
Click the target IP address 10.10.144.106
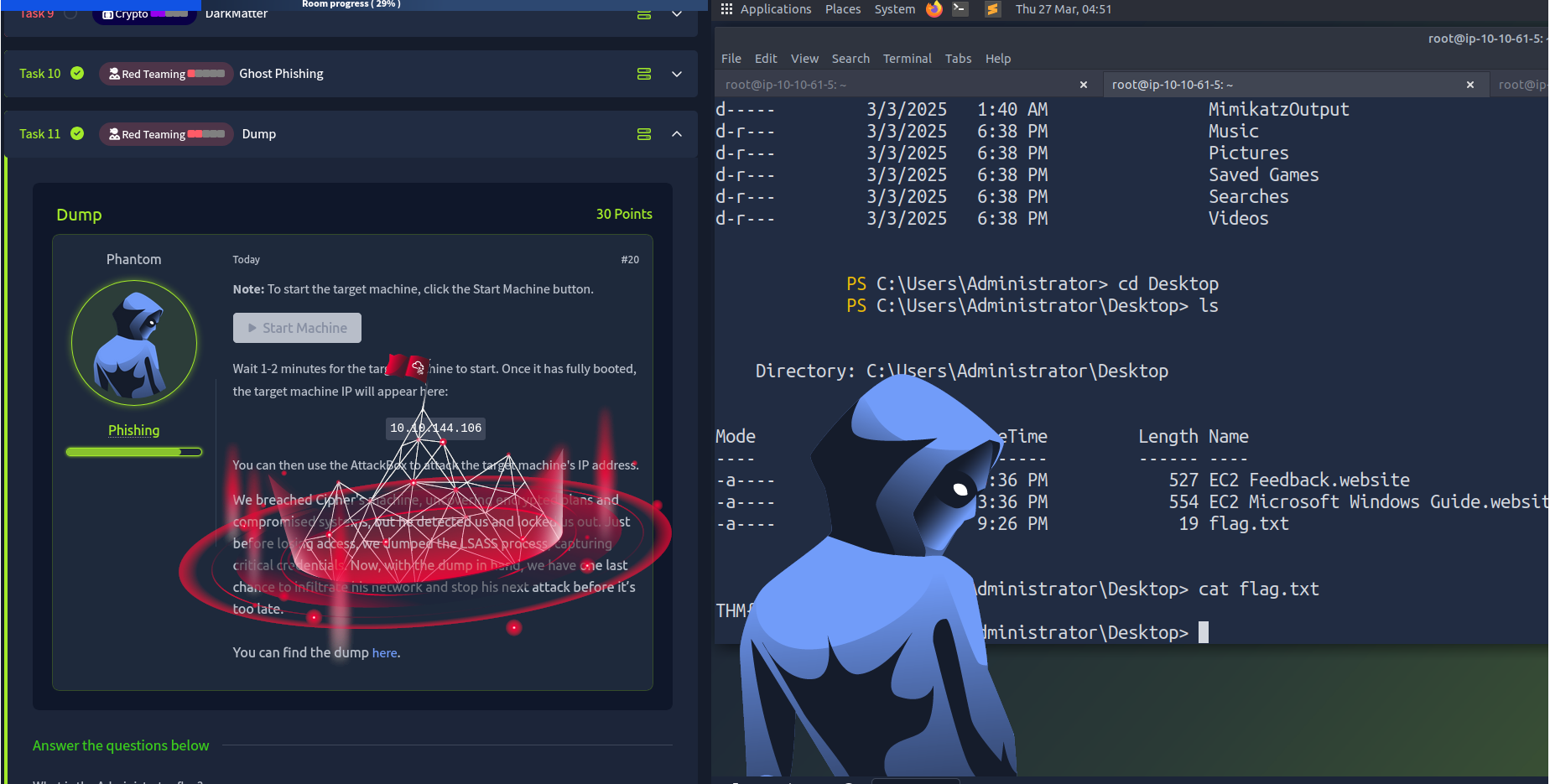tap(435, 428)
